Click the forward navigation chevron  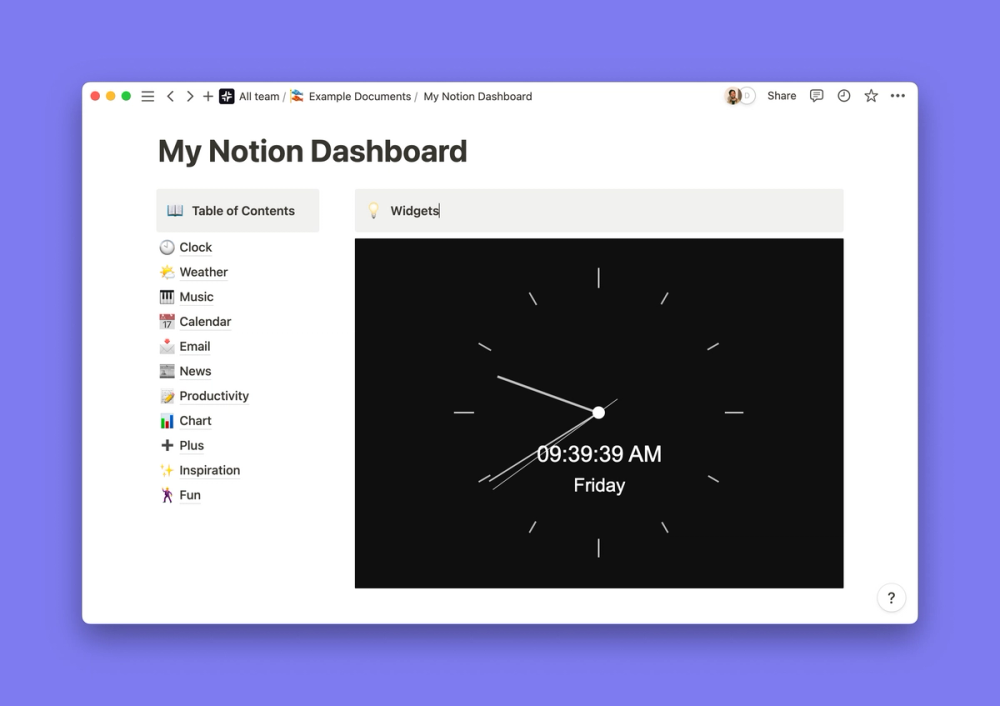pyautogui.click(x=190, y=96)
